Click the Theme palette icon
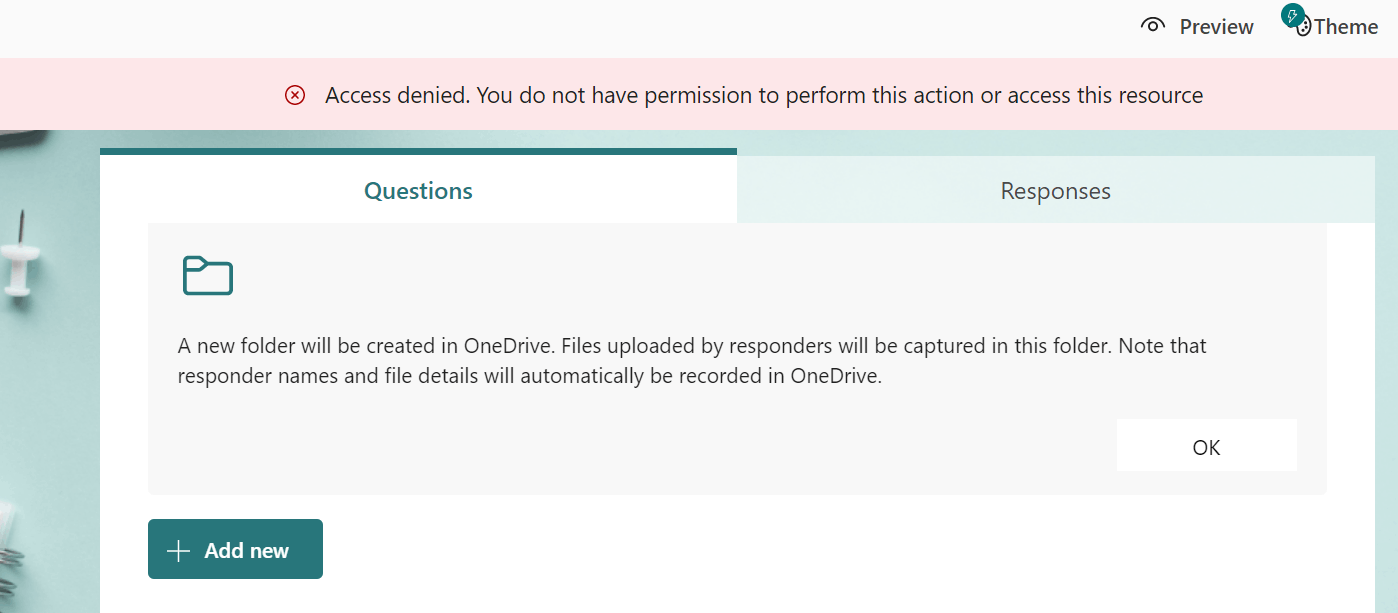The image size is (1398, 613). 1304,30
